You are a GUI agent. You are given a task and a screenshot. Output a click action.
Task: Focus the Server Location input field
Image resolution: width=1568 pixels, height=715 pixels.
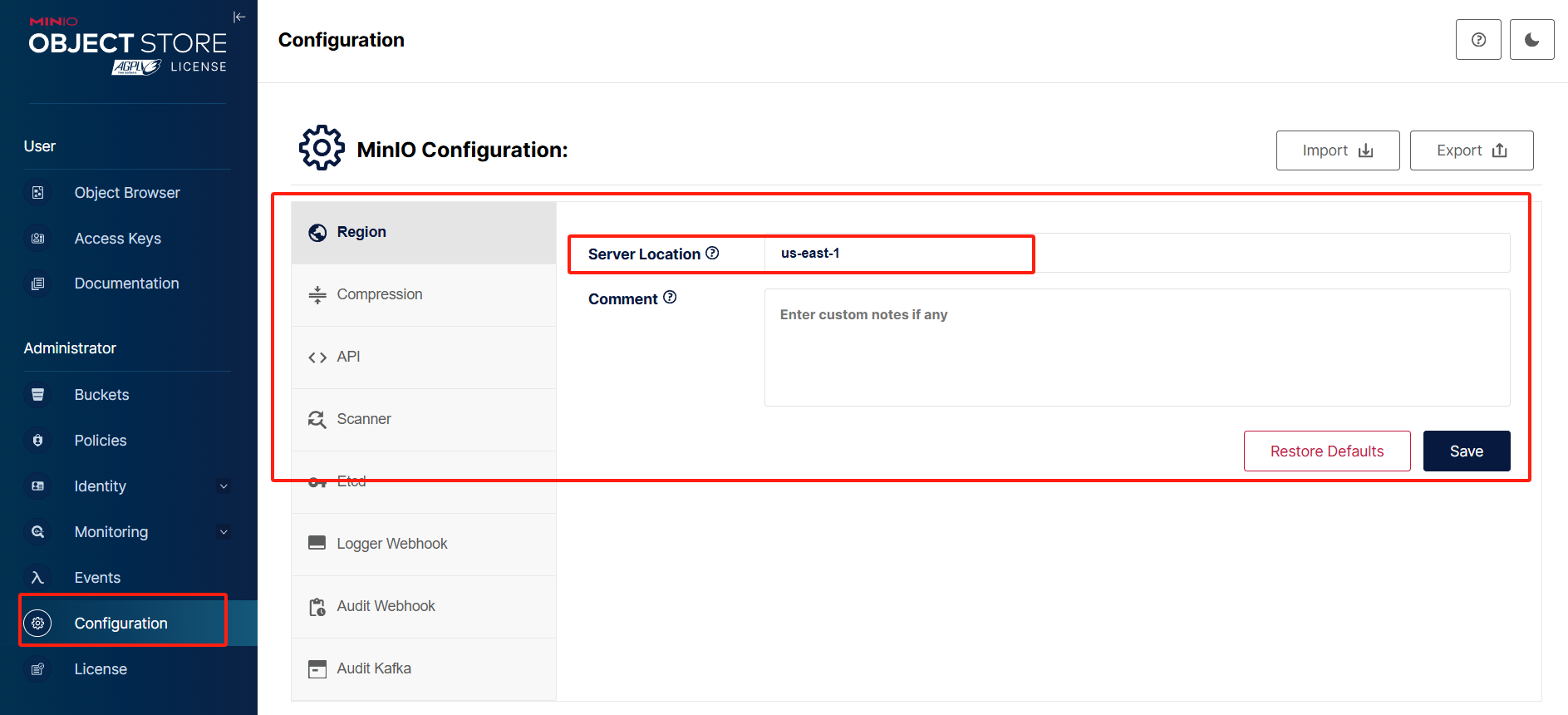tap(1135, 254)
